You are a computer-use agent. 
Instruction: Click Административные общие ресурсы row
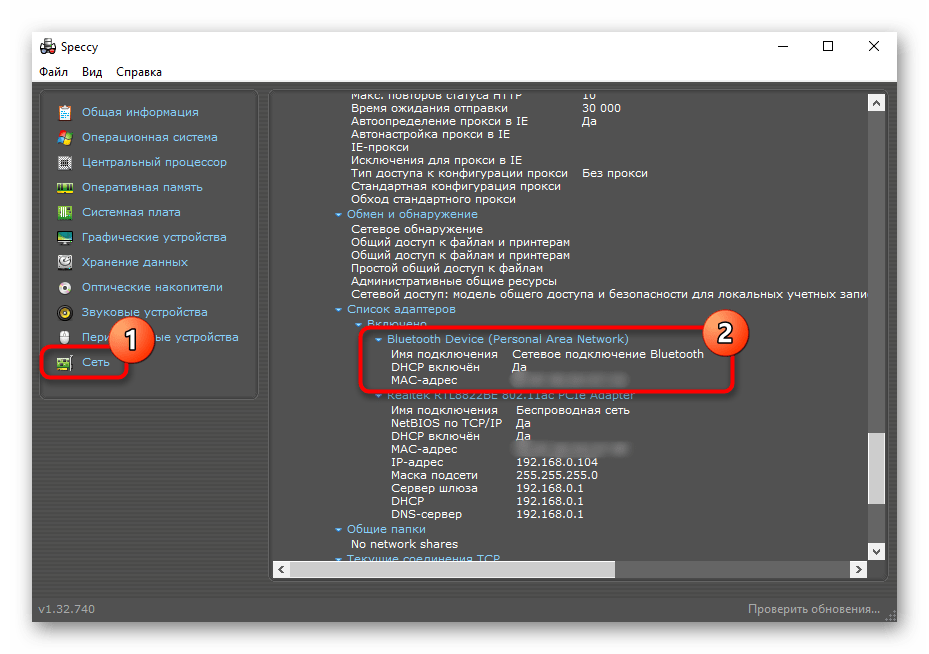[x=454, y=281]
